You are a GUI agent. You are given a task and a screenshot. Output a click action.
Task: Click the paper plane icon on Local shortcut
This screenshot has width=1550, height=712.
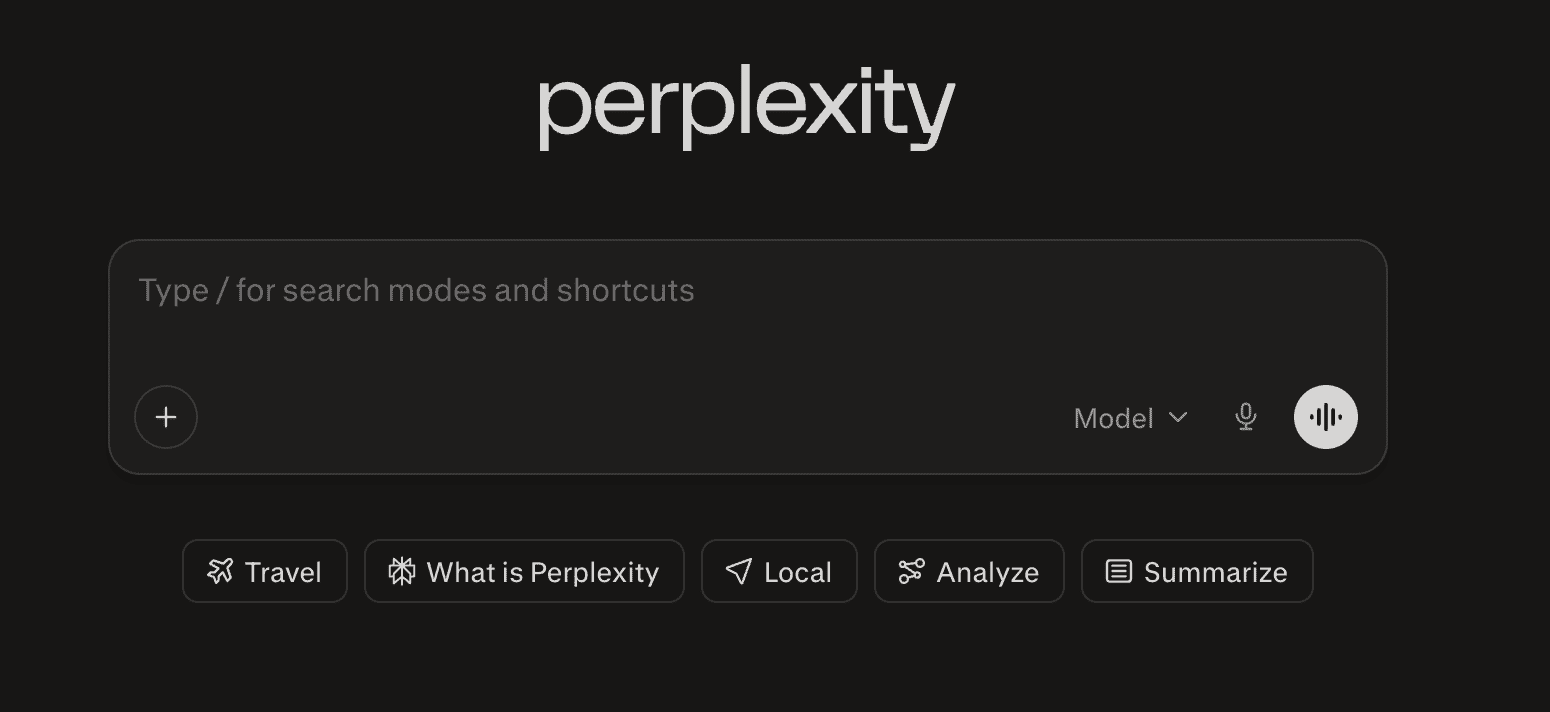(x=737, y=571)
